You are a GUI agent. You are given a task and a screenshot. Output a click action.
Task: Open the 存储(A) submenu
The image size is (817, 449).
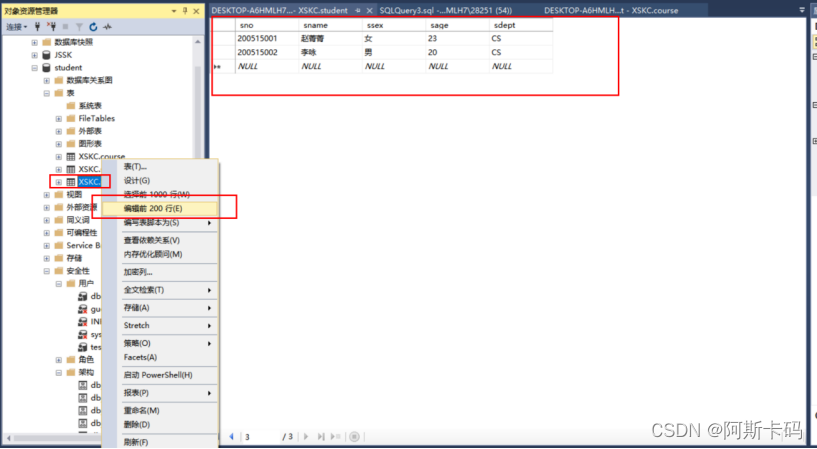(159, 308)
